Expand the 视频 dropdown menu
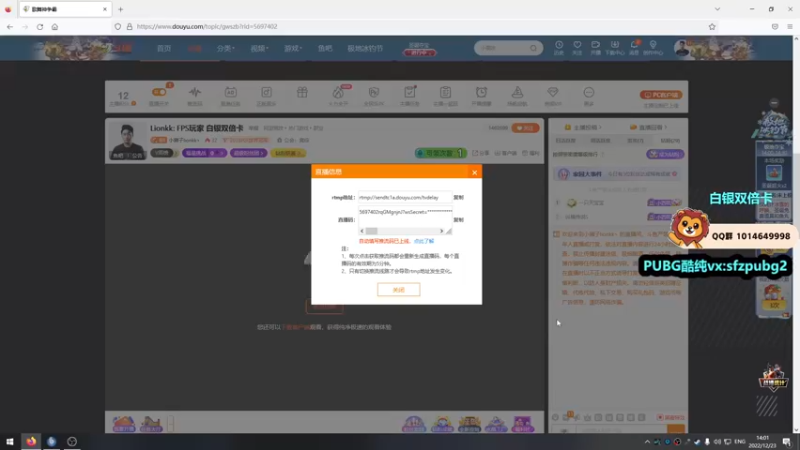 (259, 48)
